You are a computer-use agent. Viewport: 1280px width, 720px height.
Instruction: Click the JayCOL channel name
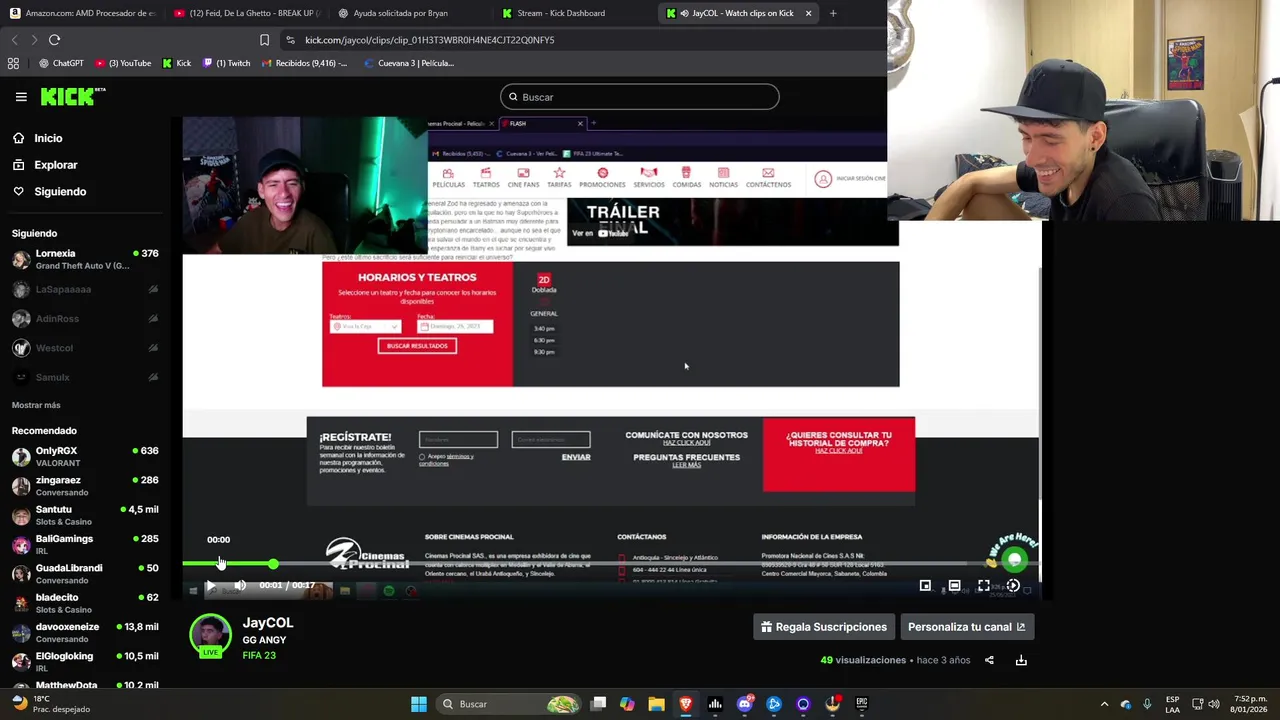(268, 622)
